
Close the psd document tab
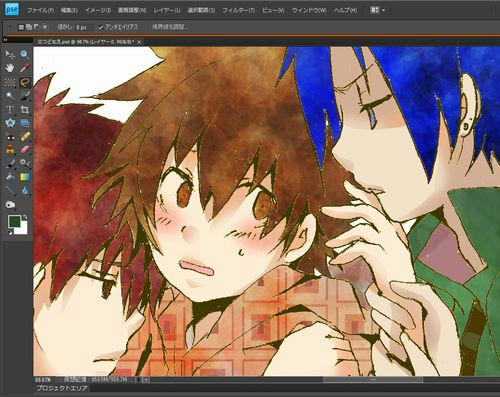[139, 42]
